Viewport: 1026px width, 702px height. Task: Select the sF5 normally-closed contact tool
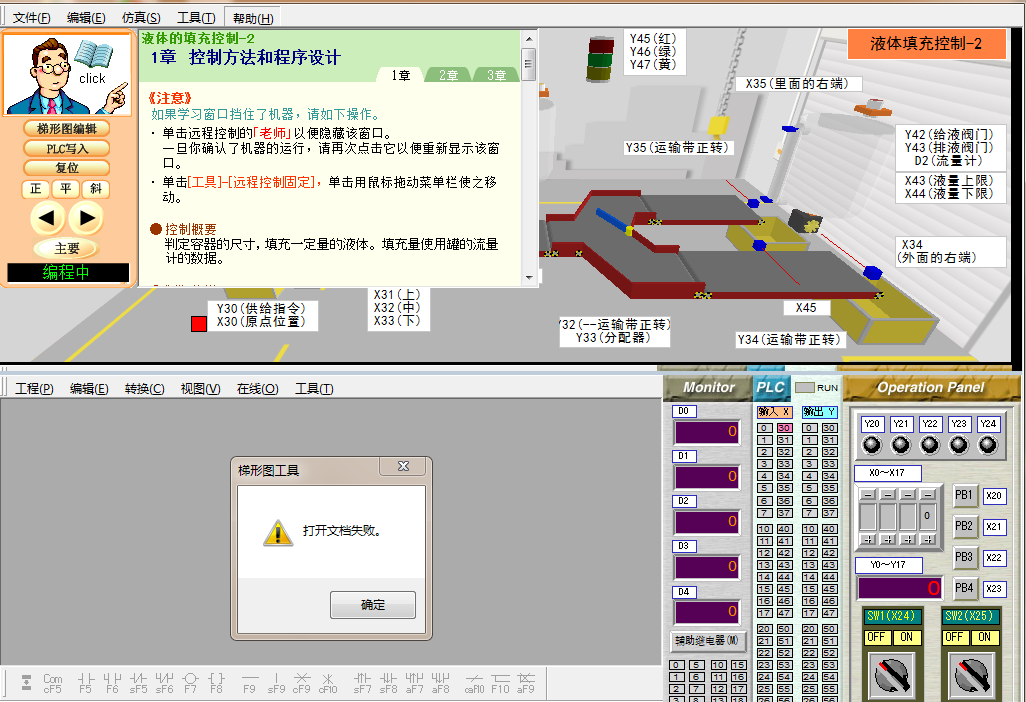(x=138, y=682)
